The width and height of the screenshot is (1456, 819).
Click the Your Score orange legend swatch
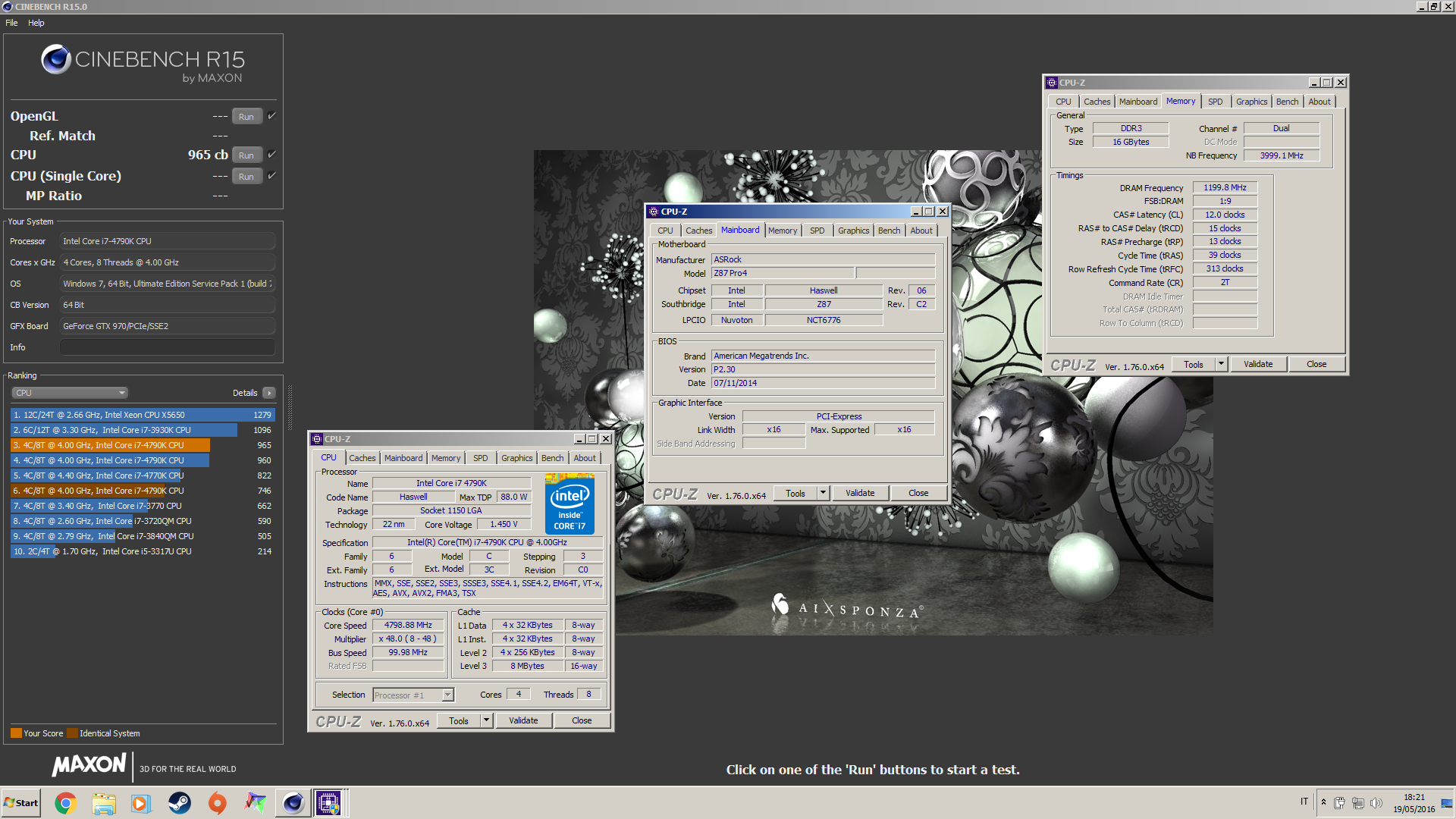tap(16, 733)
